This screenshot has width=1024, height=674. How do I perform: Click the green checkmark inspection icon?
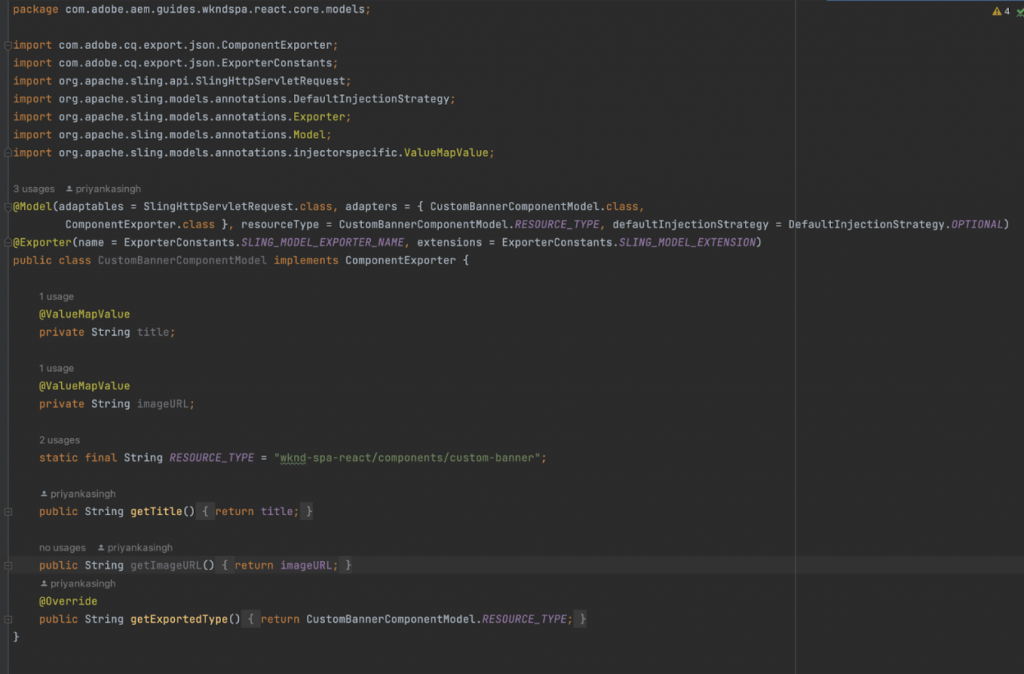pos(1020,12)
